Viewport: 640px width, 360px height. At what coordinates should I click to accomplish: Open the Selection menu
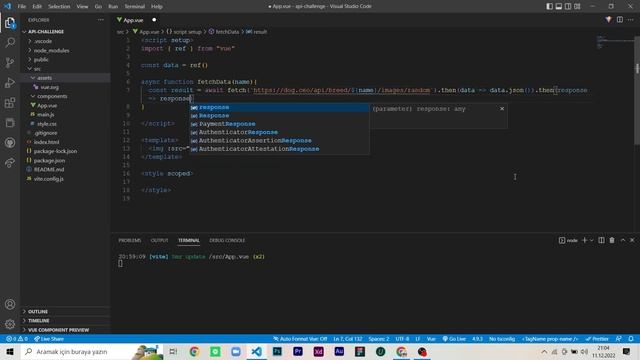pyautogui.click(x=59, y=7)
